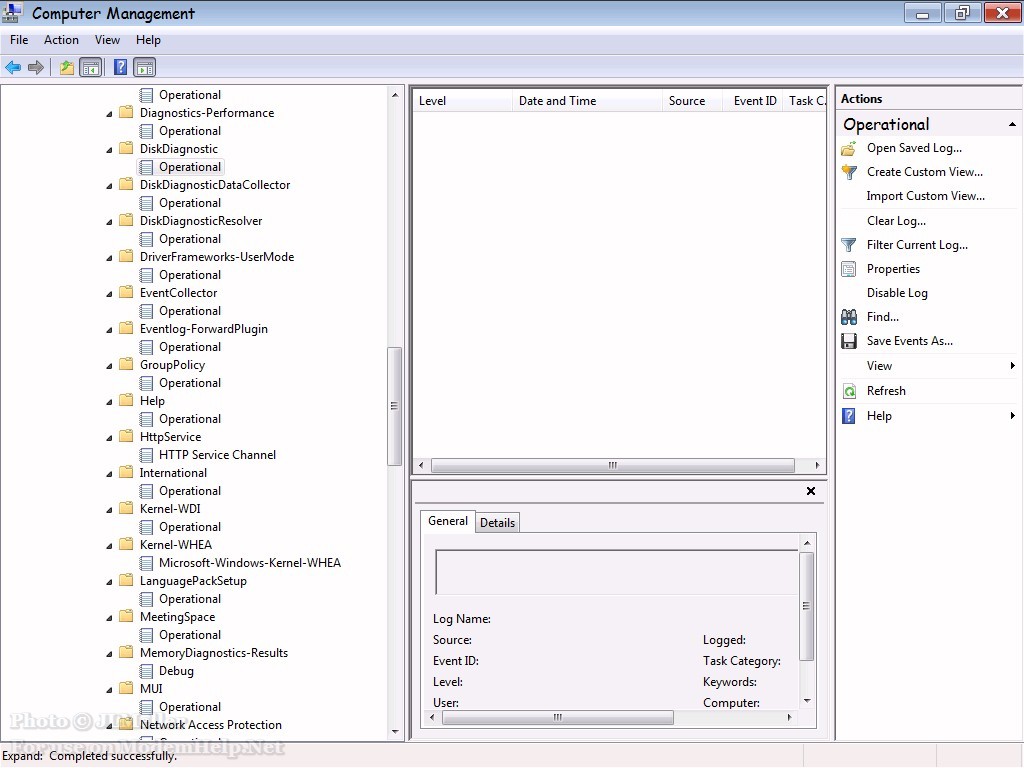This screenshot has height=768, width=1024.
Task: Click the MeetingSpace folder icon
Action: 127,616
